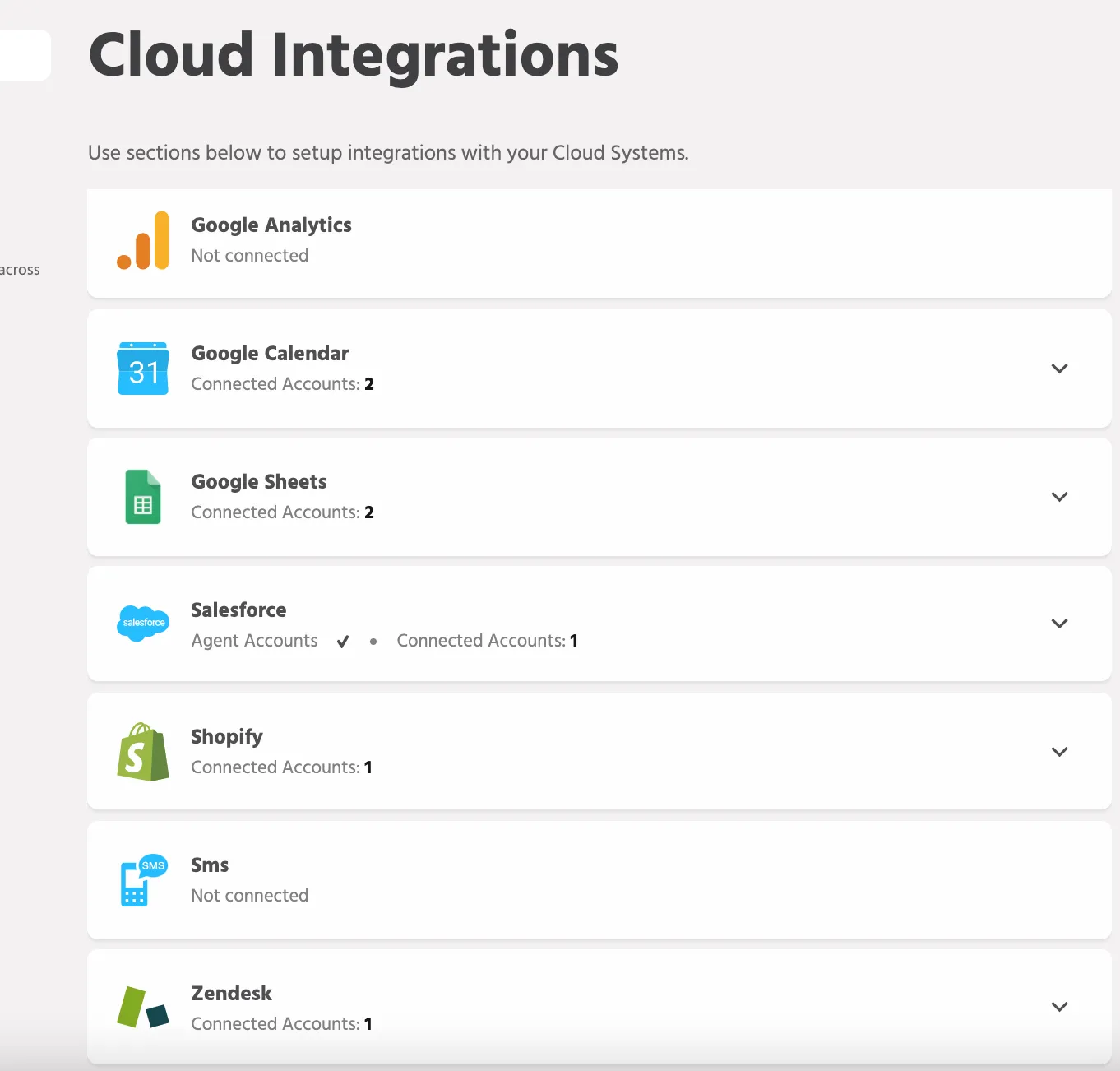Expand the Google Sheets section chevron

(1059, 497)
